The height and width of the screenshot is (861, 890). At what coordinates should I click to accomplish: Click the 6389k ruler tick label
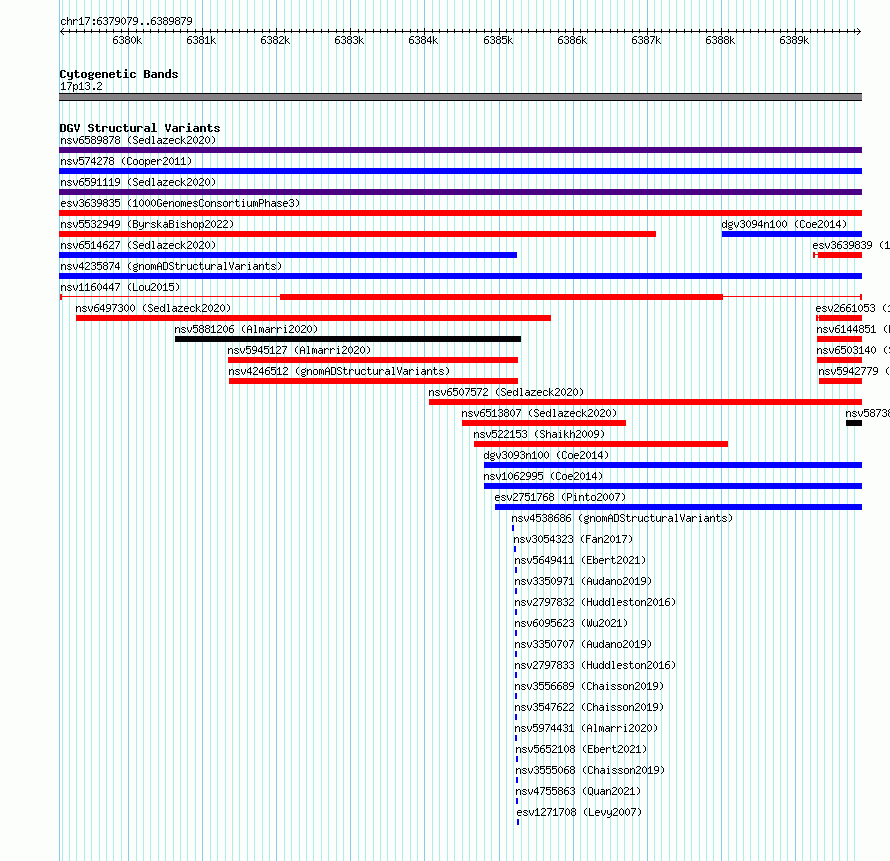(794, 40)
